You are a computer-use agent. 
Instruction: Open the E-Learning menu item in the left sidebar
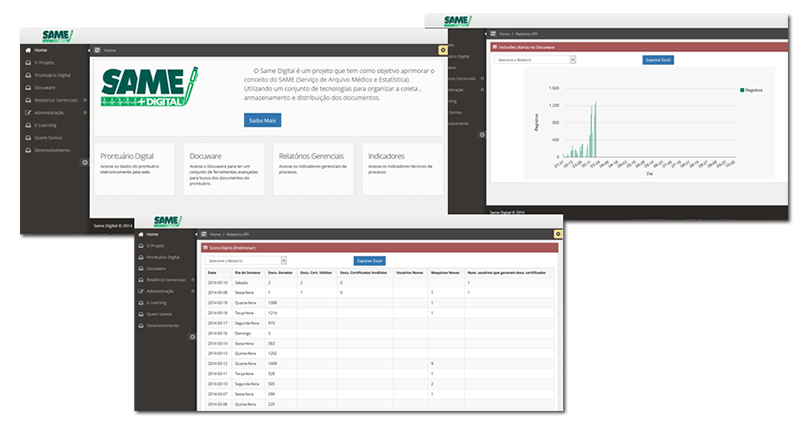[45, 125]
